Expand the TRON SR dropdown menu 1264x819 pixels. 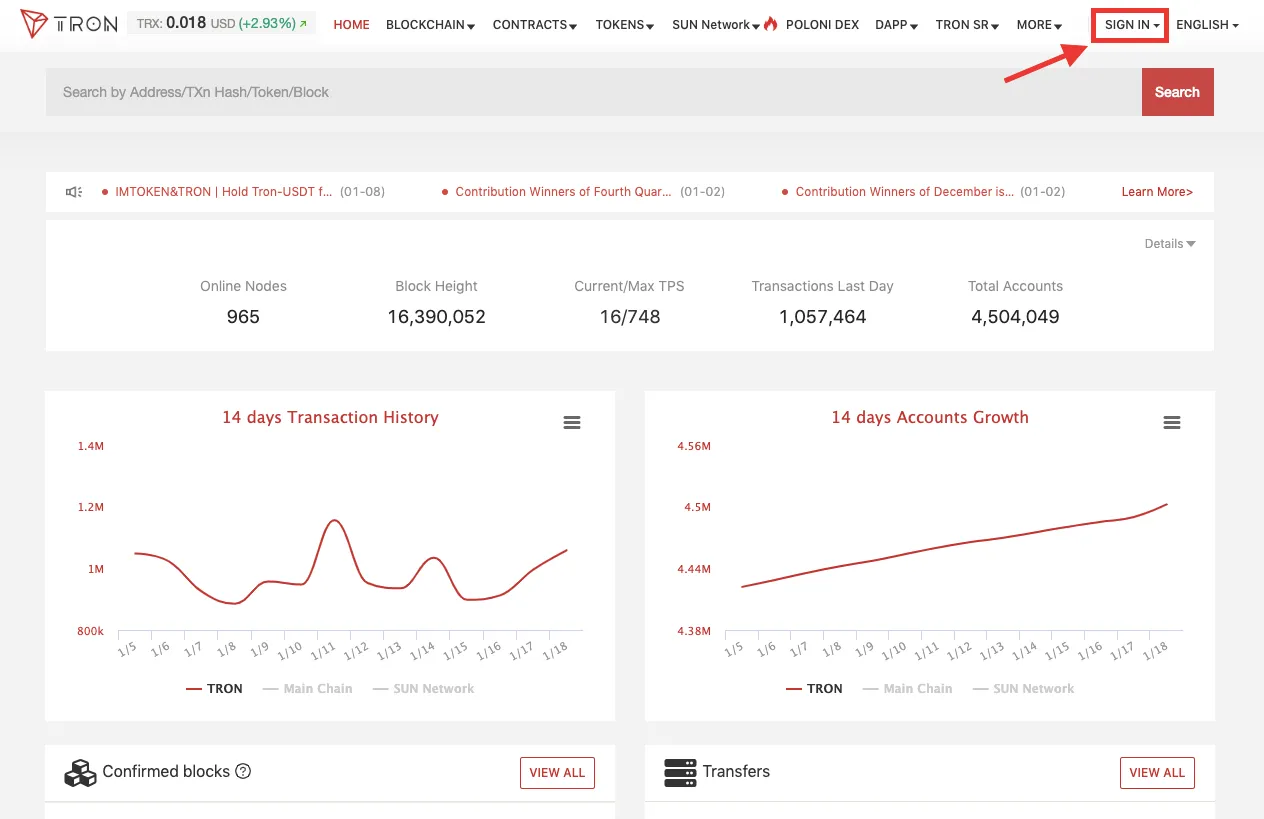967,25
